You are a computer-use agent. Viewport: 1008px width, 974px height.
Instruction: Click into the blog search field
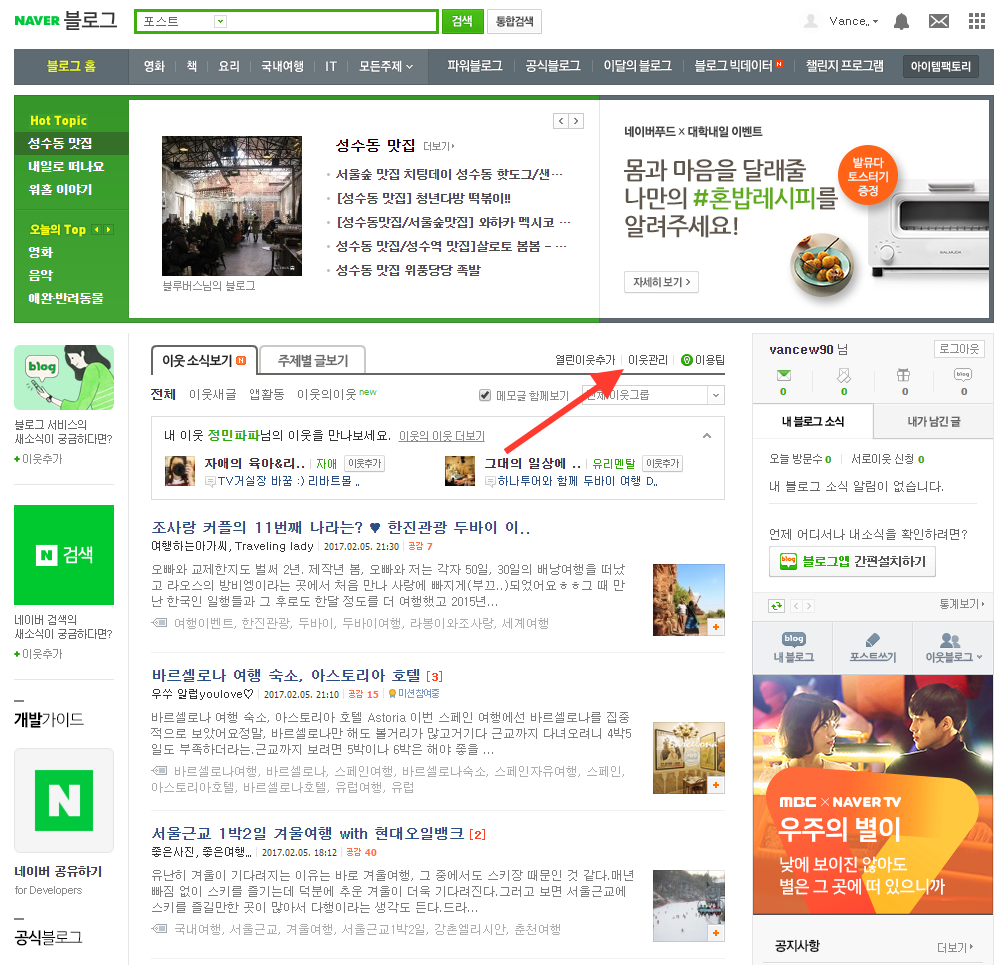pyautogui.click(x=332, y=21)
